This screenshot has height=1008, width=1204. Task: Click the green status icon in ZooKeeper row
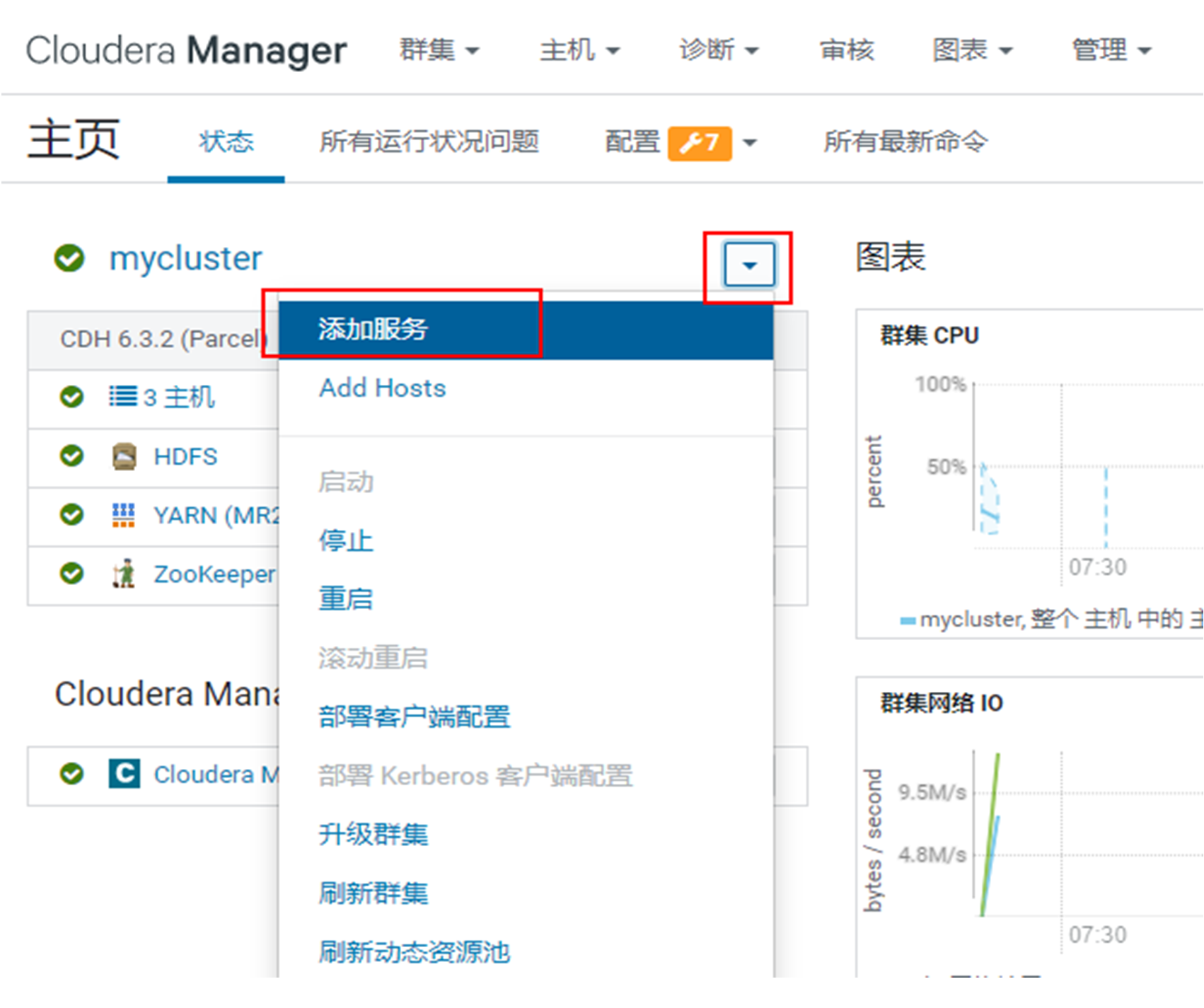pyautogui.click(x=71, y=573)
